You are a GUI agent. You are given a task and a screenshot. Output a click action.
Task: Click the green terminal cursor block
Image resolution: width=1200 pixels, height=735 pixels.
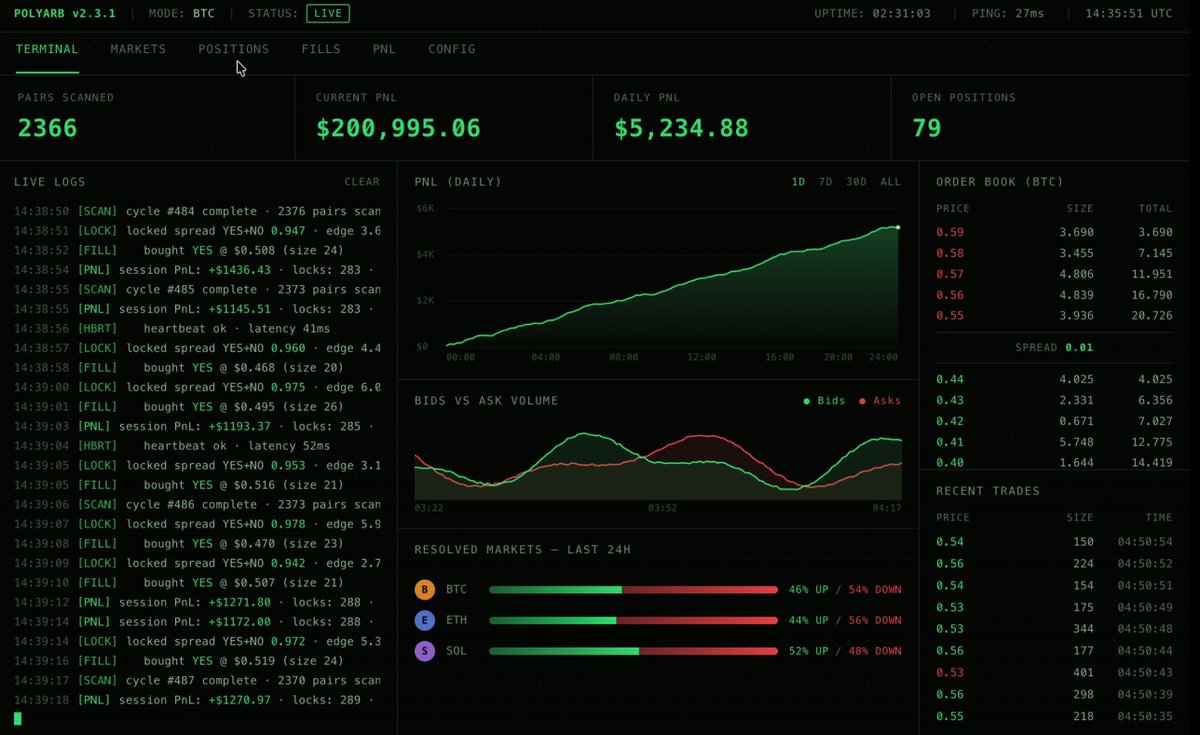[18, 718]
